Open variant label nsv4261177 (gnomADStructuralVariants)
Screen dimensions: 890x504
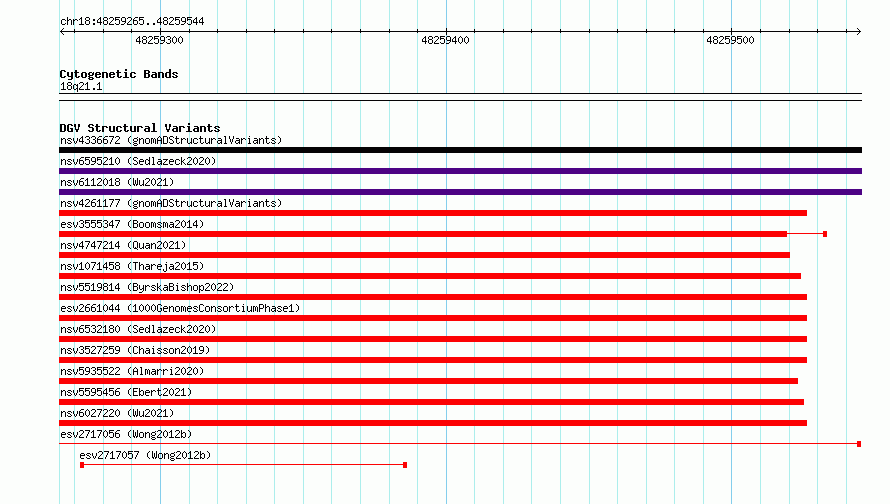pyautogui.click(x=171, y=203)
